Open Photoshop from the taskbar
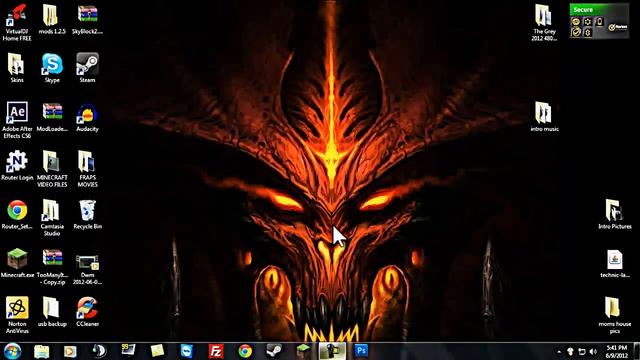The image size is (640, 360). click(361, 351)
